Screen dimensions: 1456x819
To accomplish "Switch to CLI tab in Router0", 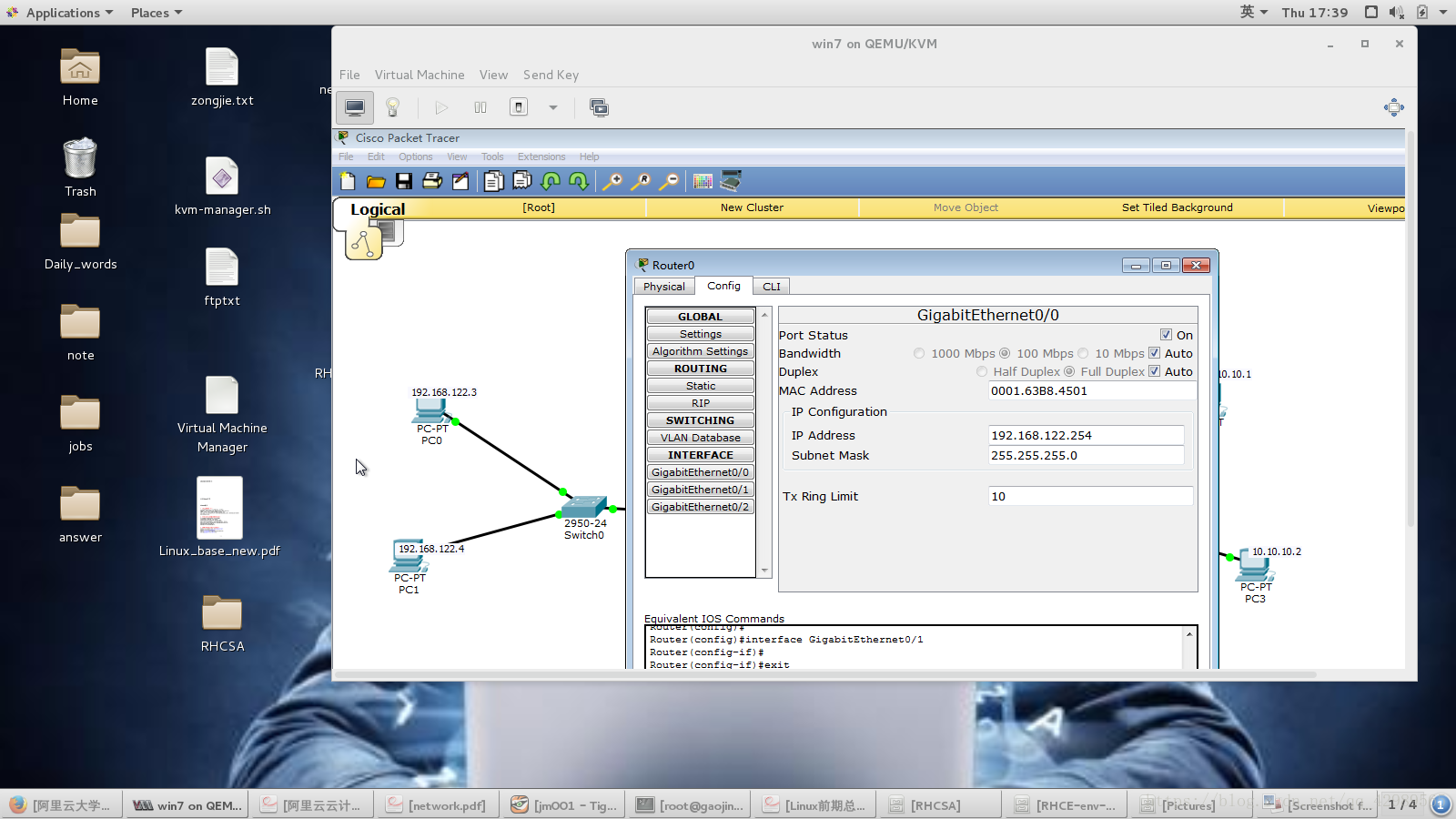I will [x=772, y=287].
